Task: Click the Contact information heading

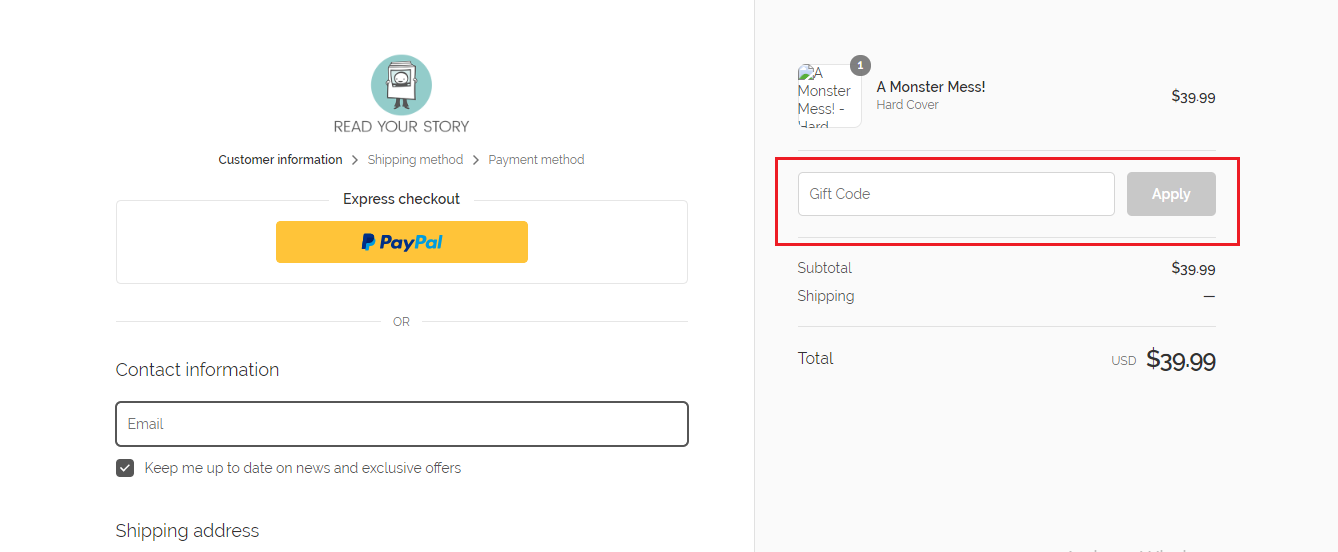Action: [x=197, y=370]
